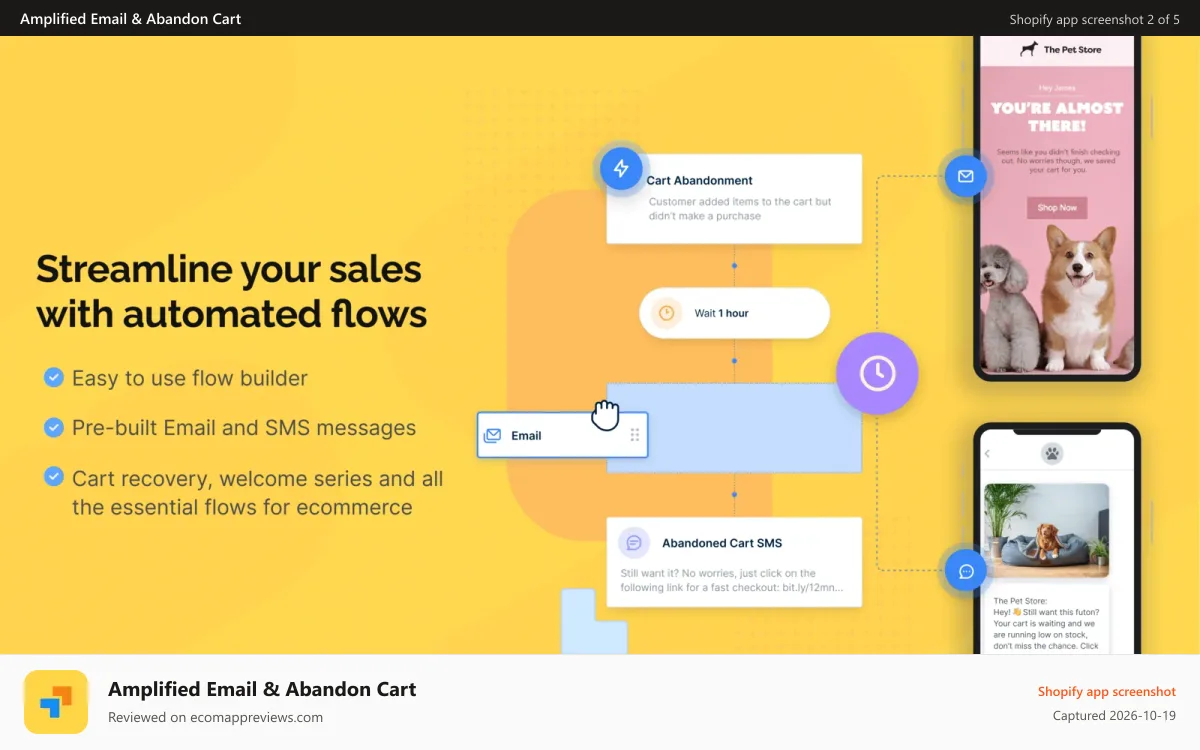
Task: Click the 'Easy to use flow builder' text
Action: (x=190, y=378)
